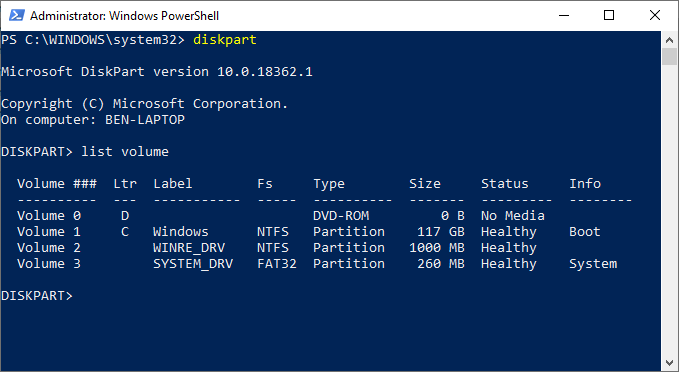Click the vertical scrollbar thumb
This screenshot has width=679, height=372.
coord(669,56)
